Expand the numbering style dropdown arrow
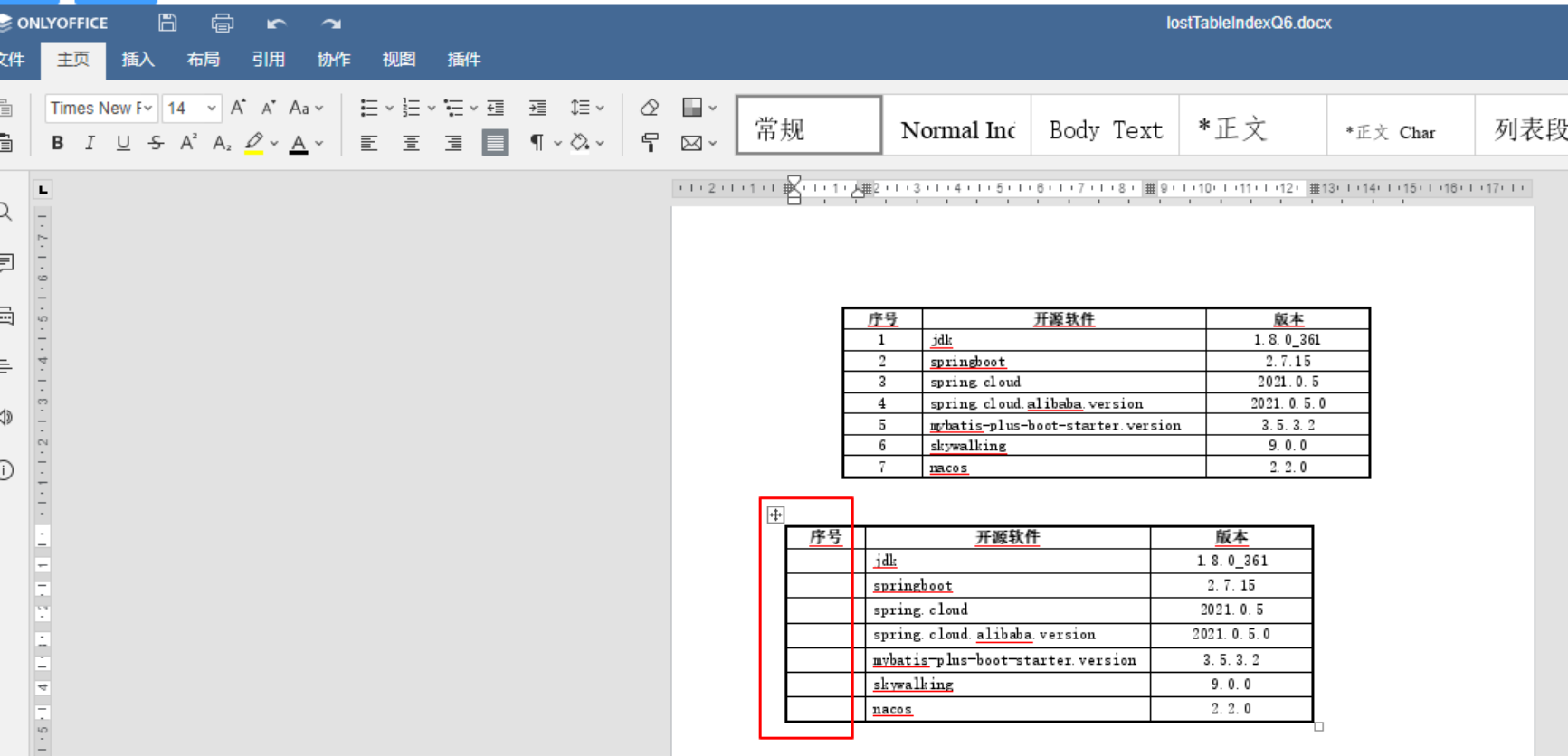The height and width of the screenshot is (756, 1568). tap(431, 108)
